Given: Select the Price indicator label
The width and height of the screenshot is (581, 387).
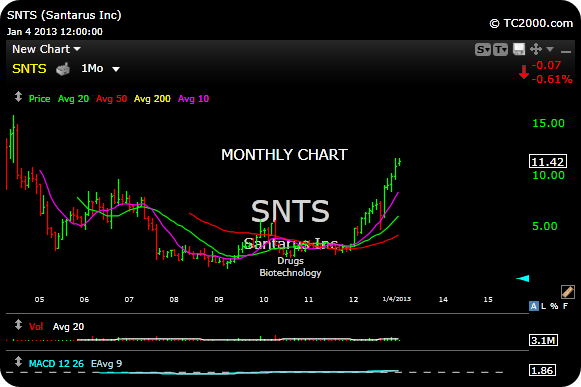Looking at the screenshot, I should point(40,99).
